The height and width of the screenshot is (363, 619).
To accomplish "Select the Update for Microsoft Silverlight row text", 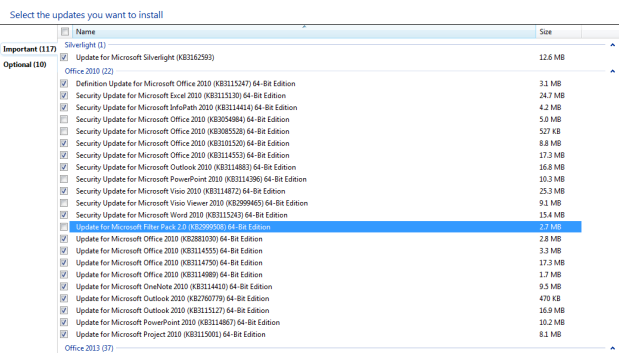I will 145,57.
